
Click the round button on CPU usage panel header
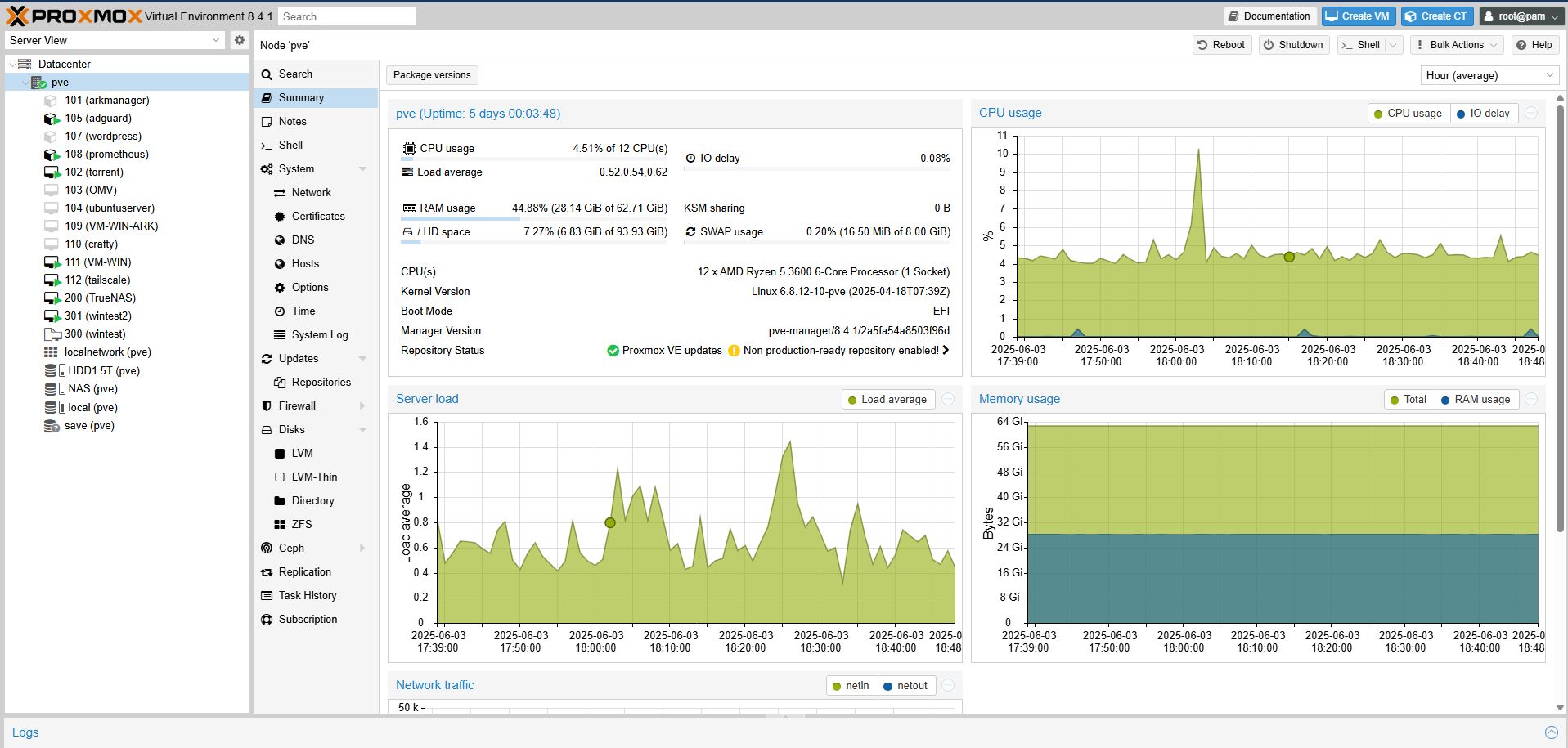pyautogui.click(x=1532, y=114)
